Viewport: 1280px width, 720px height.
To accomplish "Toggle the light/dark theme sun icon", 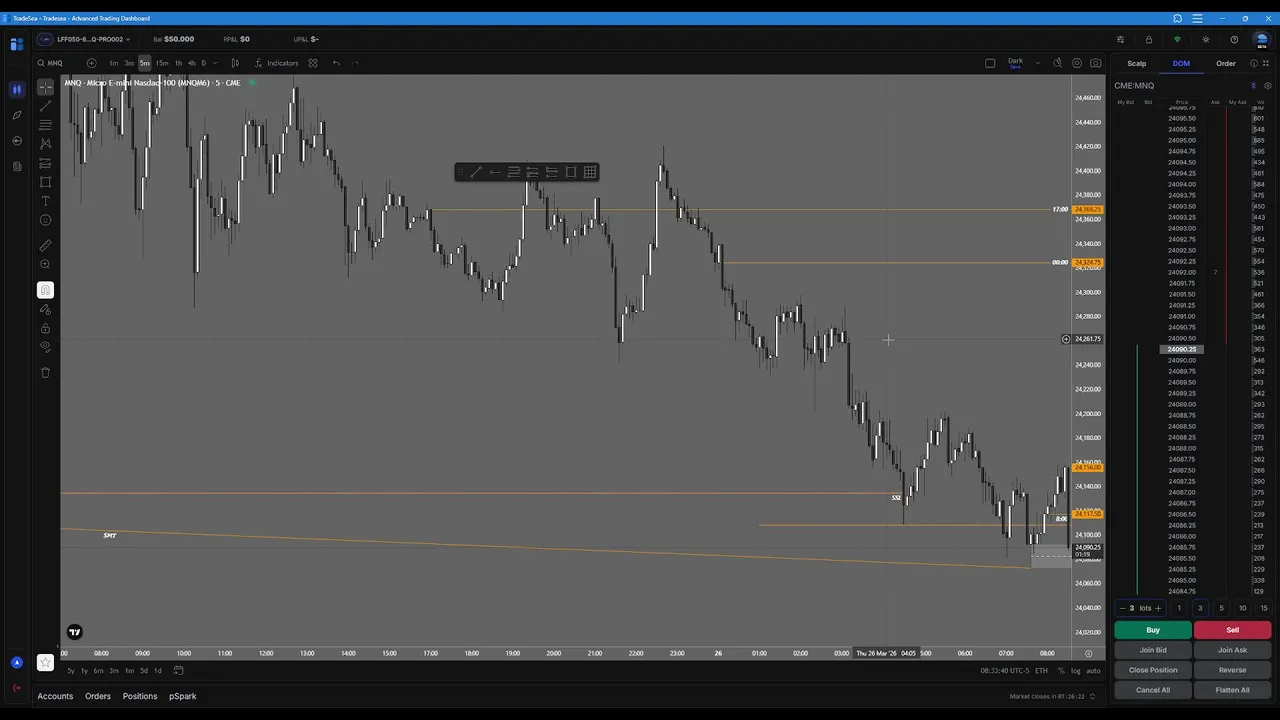I will pyautogui.click(x=1206, y=39).
